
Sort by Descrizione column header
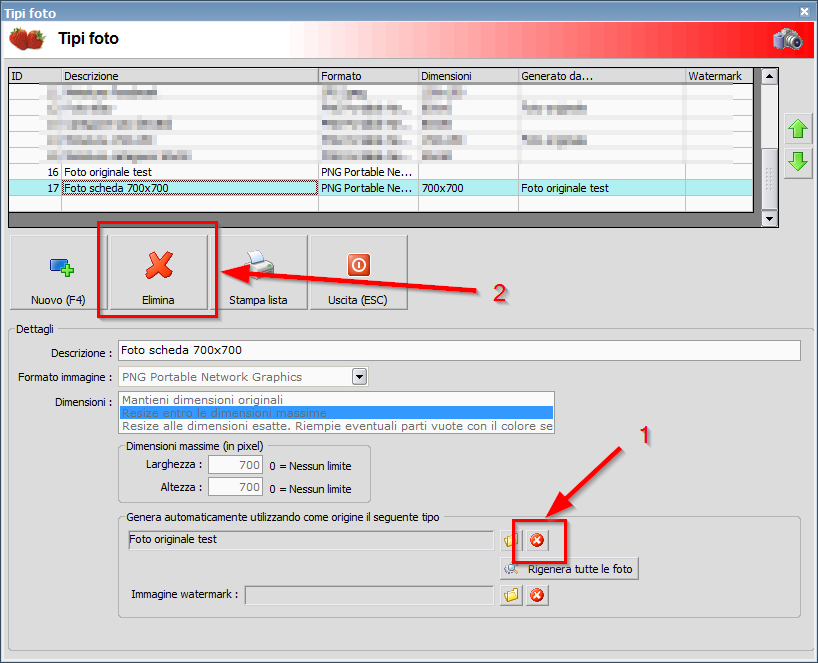click(190, 76)
